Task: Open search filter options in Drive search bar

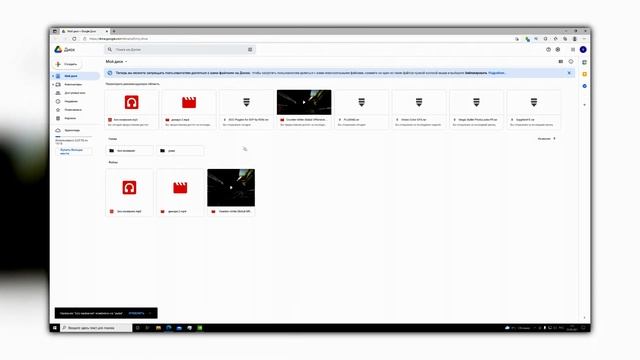Action: [250, 49]
